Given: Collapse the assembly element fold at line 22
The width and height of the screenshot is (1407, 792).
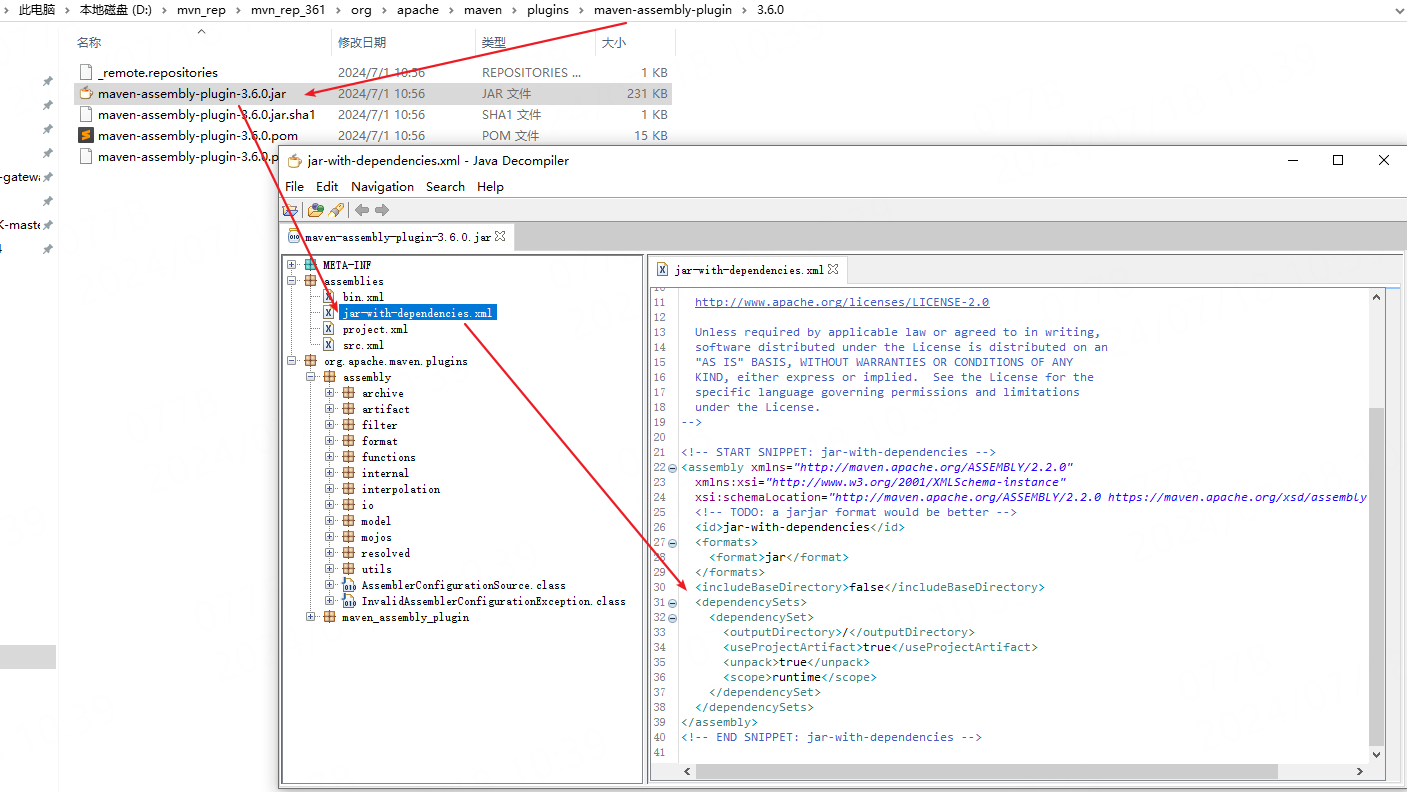Looking at the screenshot, I should point(673,468).
